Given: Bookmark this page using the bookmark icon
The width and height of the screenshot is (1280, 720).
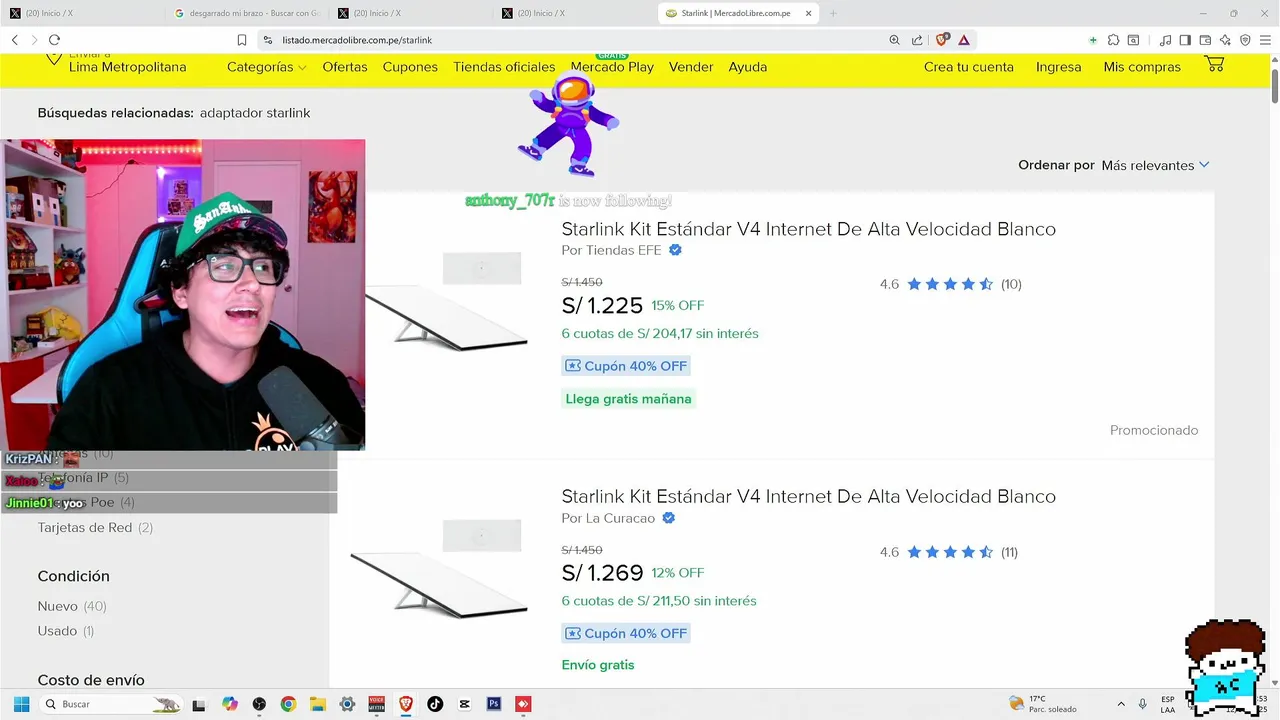Looking at the screenshot, I should tap(242, 40).
